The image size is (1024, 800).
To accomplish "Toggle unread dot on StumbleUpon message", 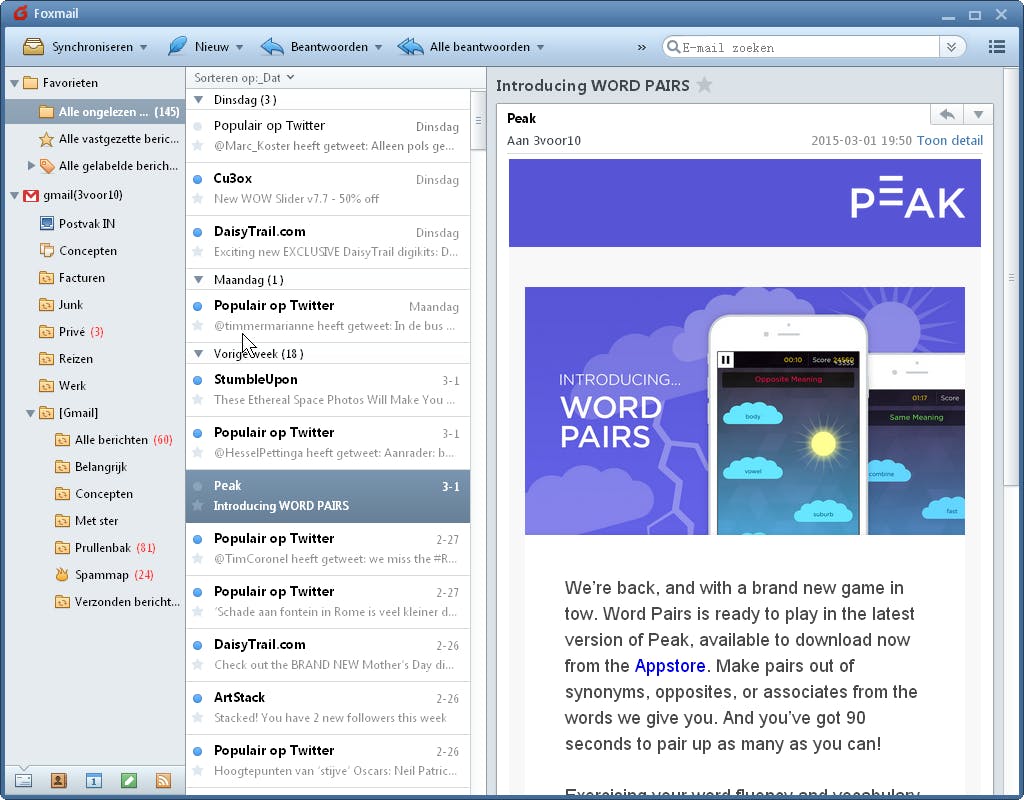I will [198, 380].
